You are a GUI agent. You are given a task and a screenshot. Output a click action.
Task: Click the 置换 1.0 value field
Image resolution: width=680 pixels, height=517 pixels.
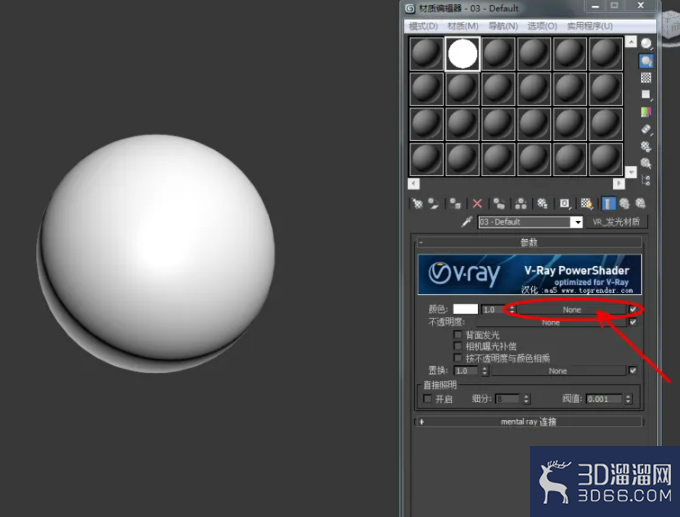pyautogui.click(x=467, y=371)
